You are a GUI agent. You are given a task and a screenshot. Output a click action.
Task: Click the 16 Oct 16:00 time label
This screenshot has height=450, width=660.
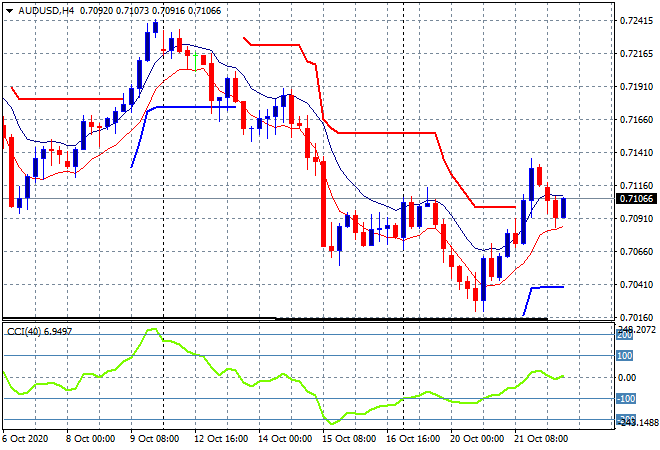coord(413,439)
